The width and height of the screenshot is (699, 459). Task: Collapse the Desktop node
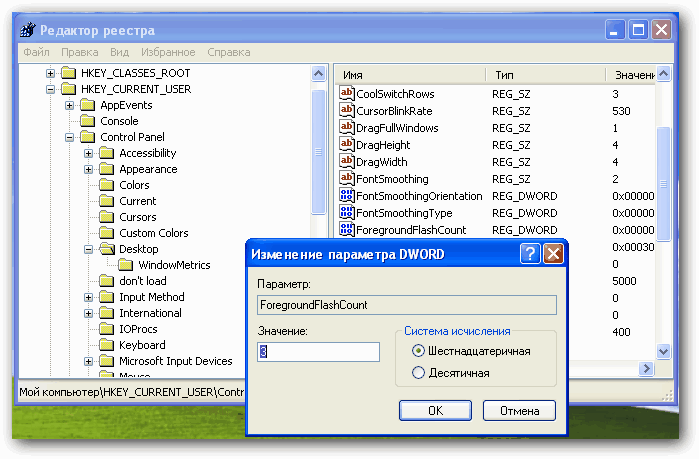tap(88, 249)
